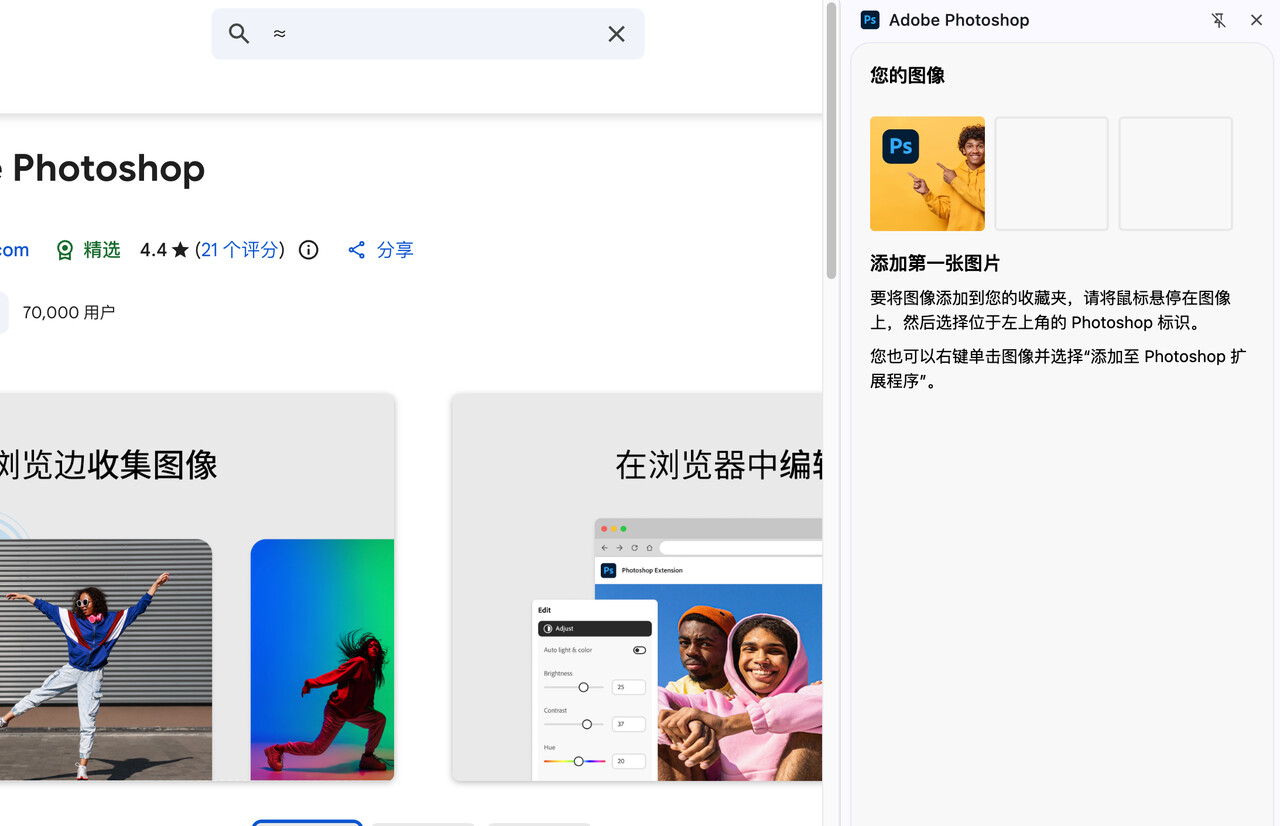
Task: Select the blue highlighted carousel indicator
Action: [x=307, y=823]
